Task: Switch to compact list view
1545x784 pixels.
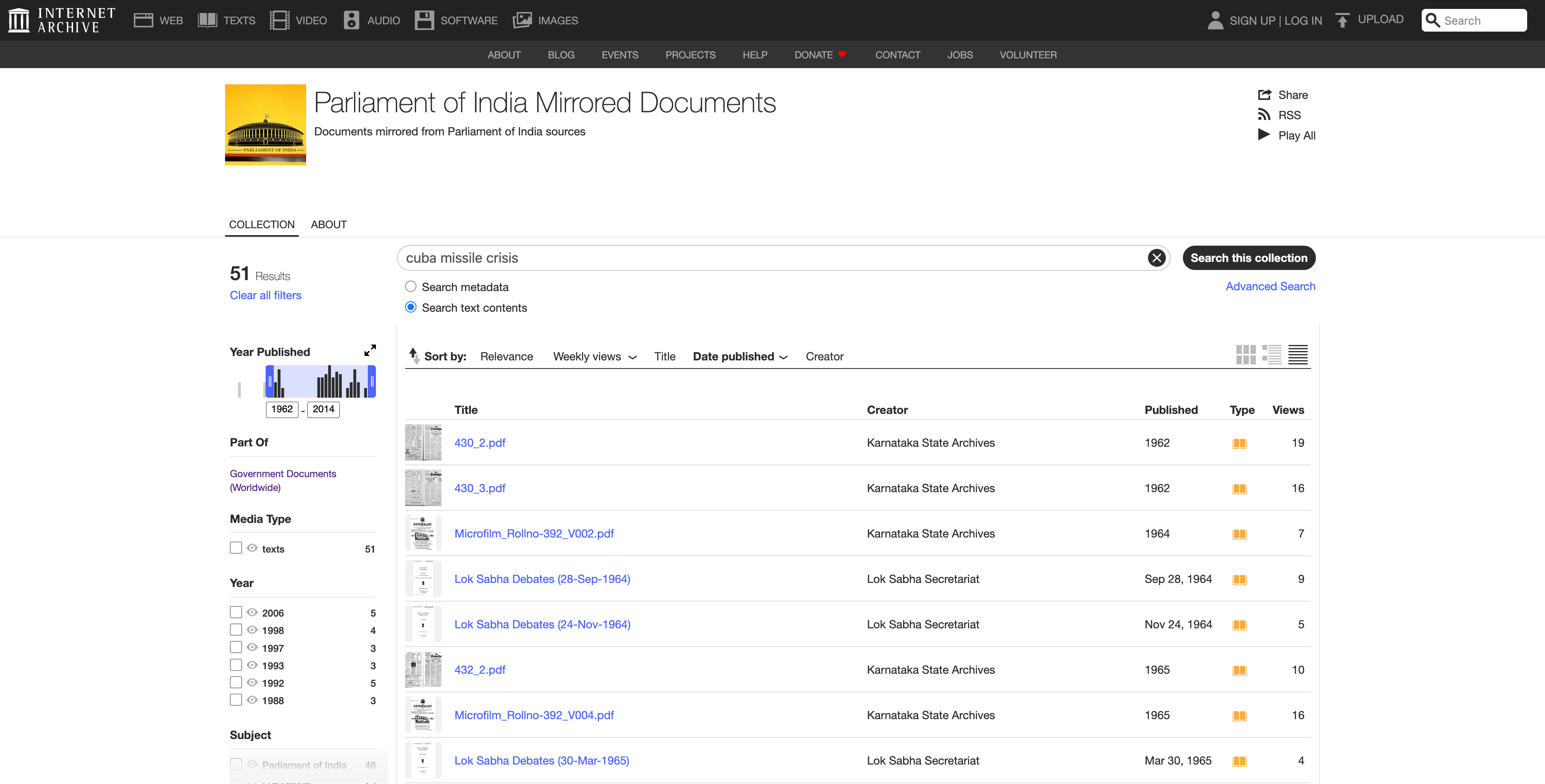Action: (1298, 355)
